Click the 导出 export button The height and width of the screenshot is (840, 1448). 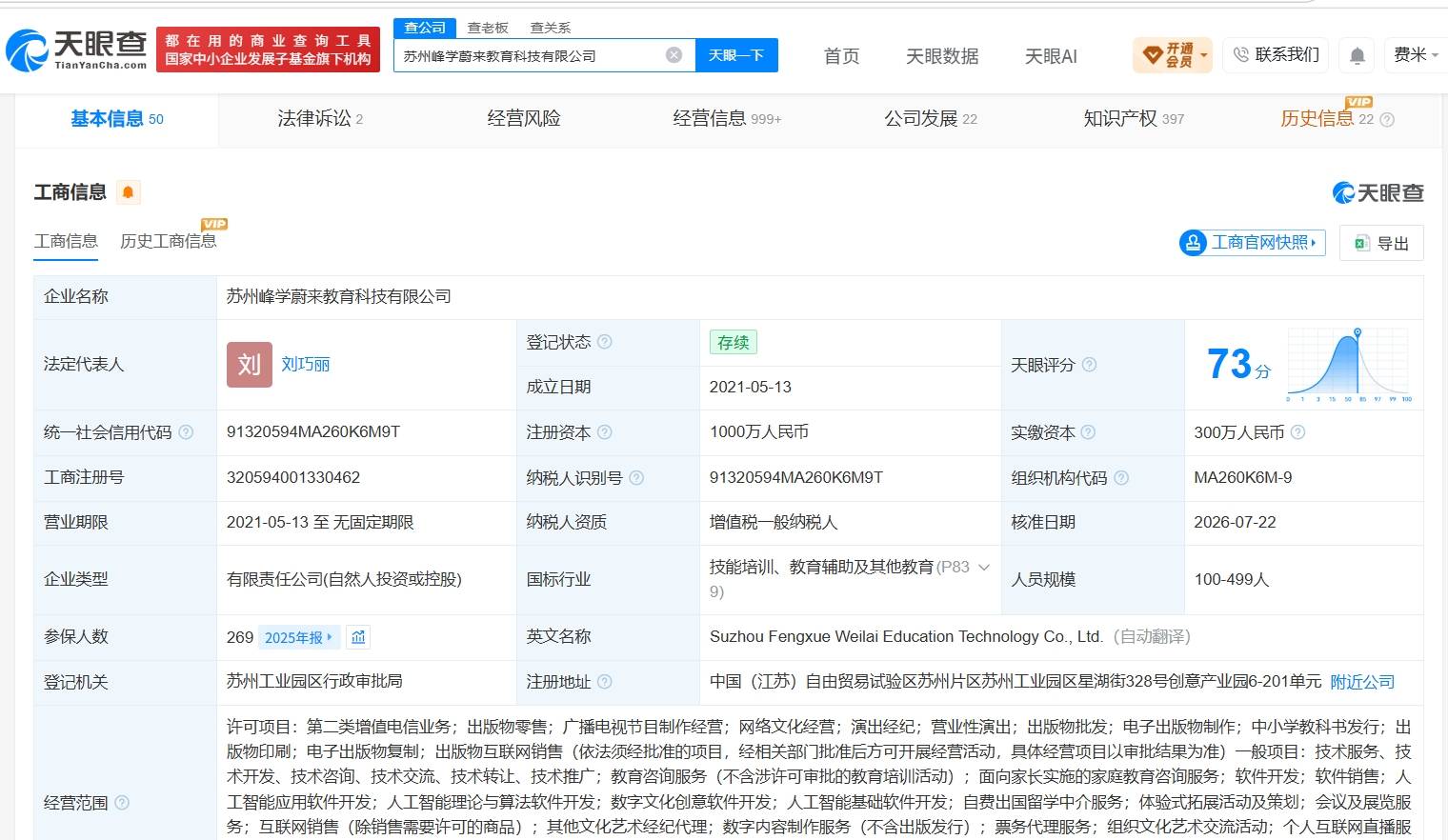coord(1381,243)
